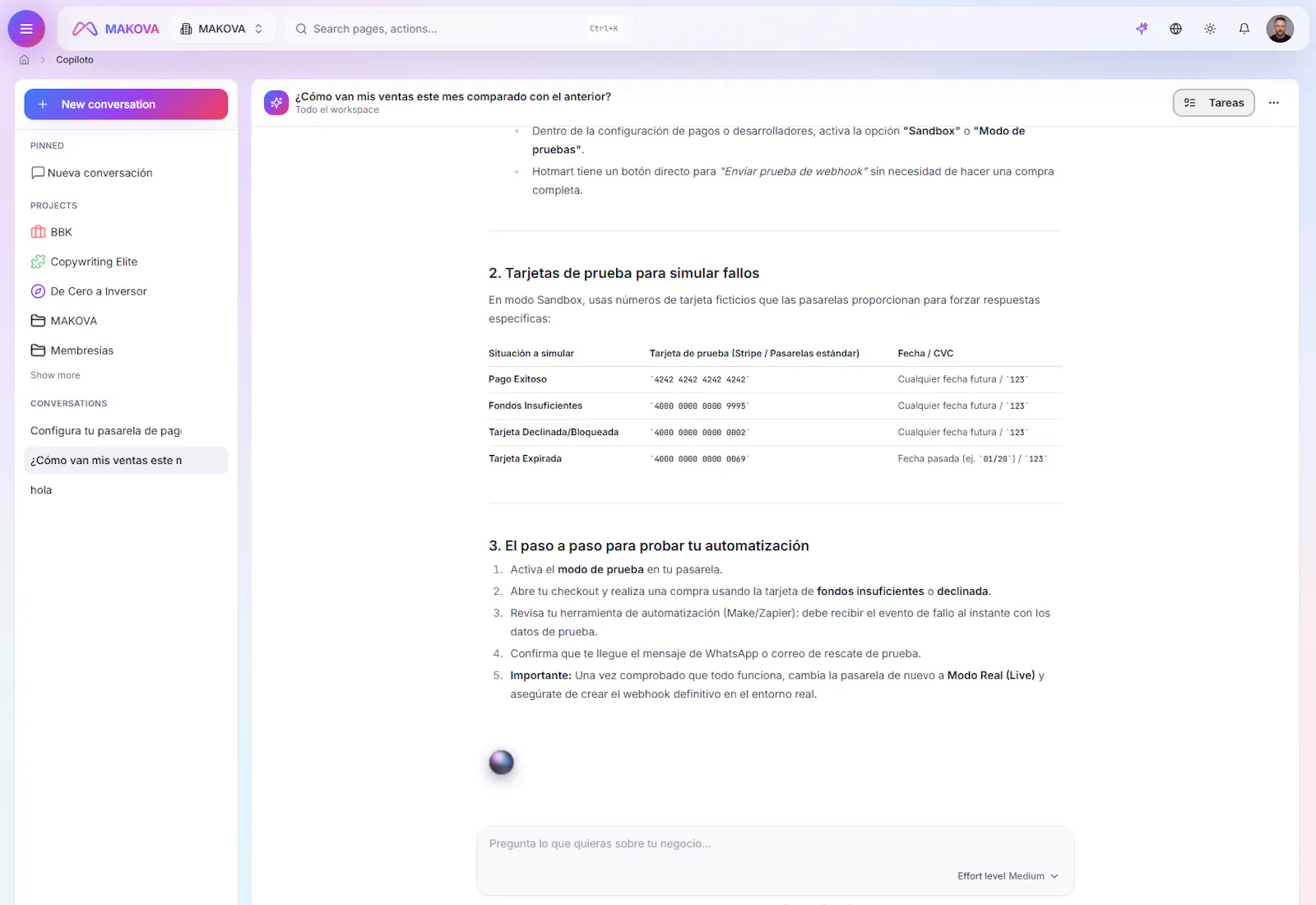This screenshot has height=905, width=1316.
Task: Go to home via breadcrumb icon
Action: point(24,60)
